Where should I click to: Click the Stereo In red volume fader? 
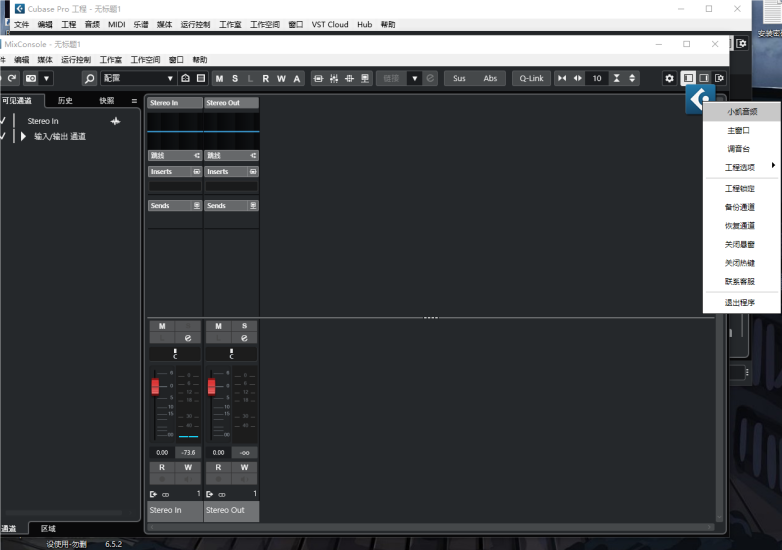155,386
